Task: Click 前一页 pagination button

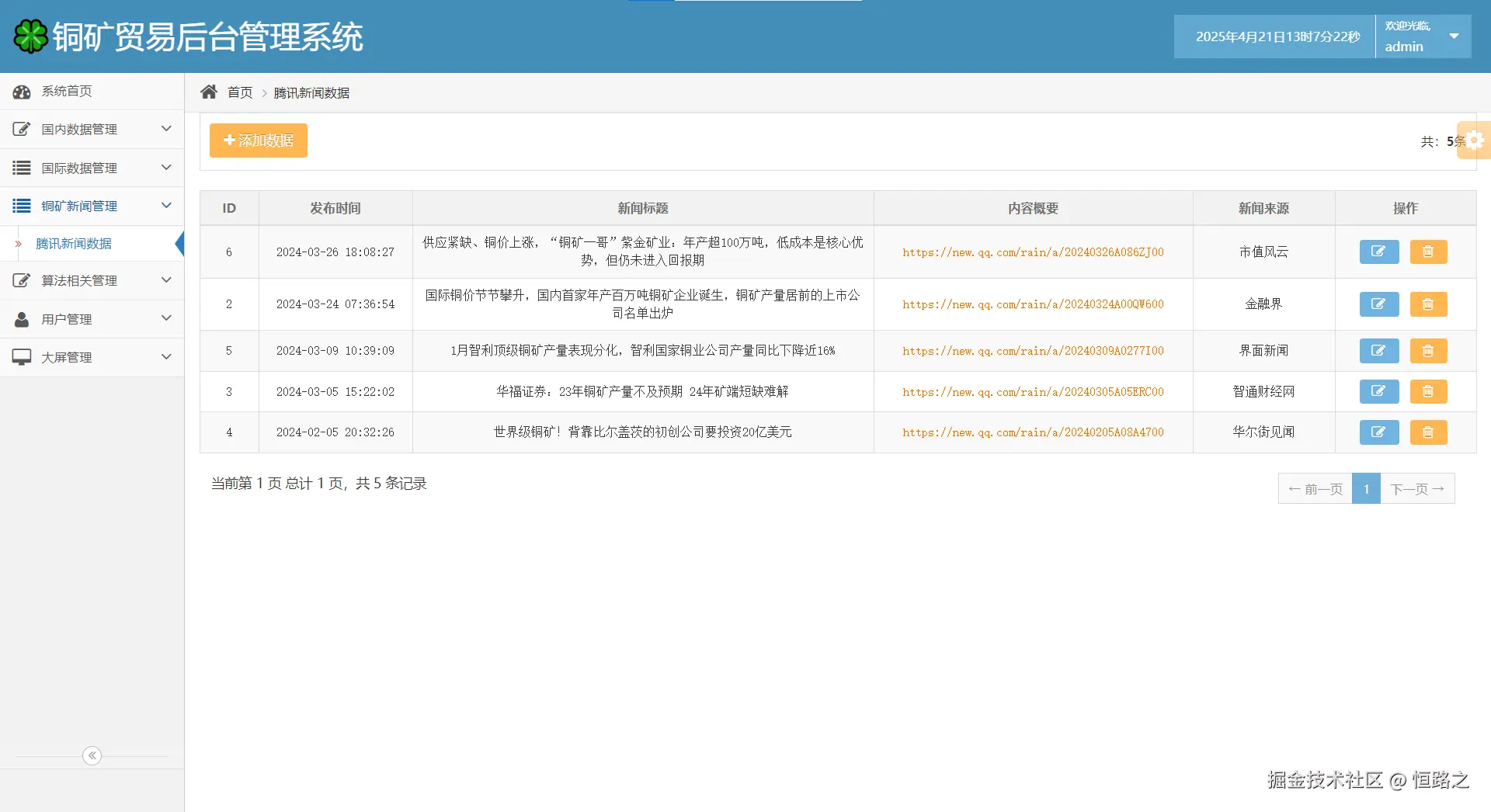Action: (1315, 489)
